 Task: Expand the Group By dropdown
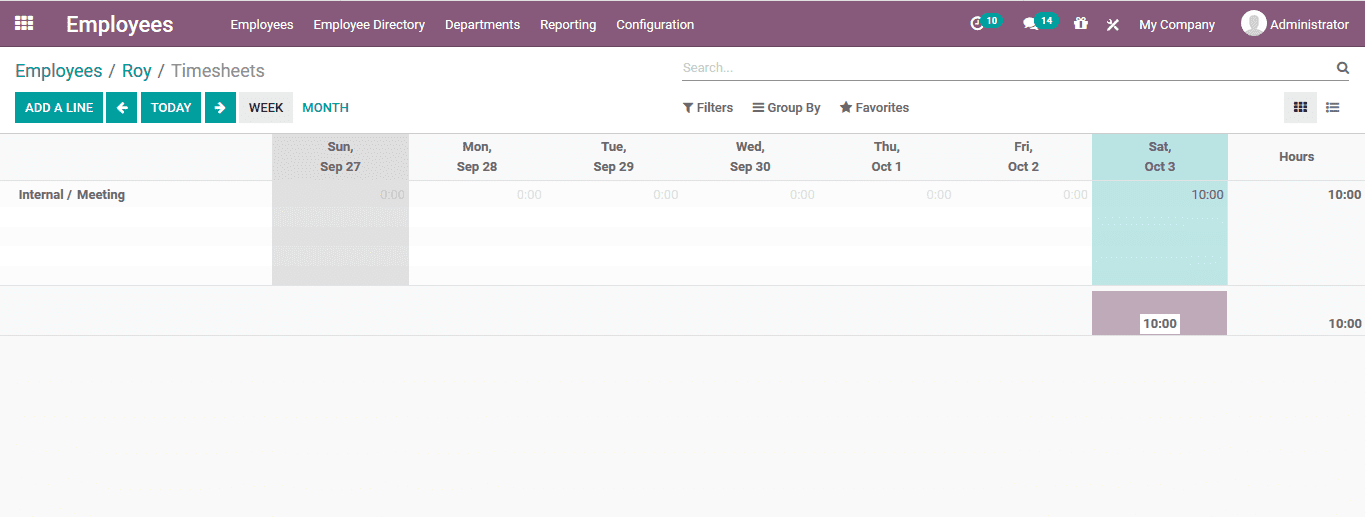[787, 108]
